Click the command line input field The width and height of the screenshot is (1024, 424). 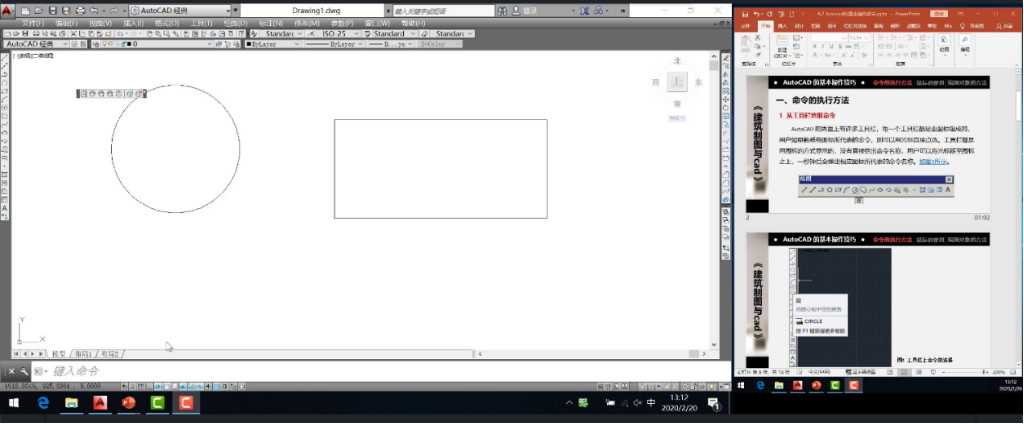[300, 371]
